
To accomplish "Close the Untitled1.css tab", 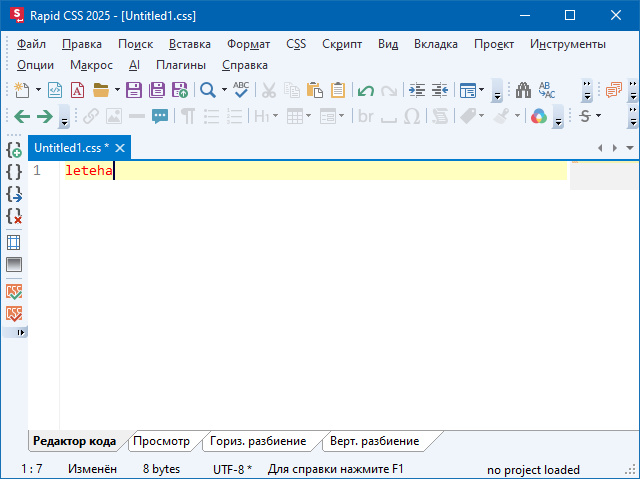I will pos(121,148).
